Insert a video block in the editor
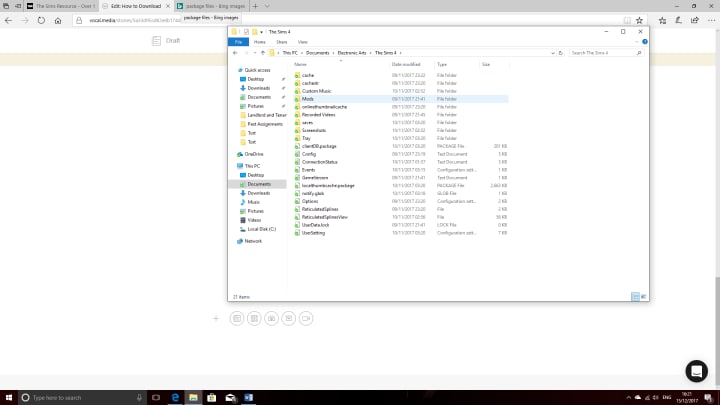This screenshot has height=405, width=720. point(306,318)
